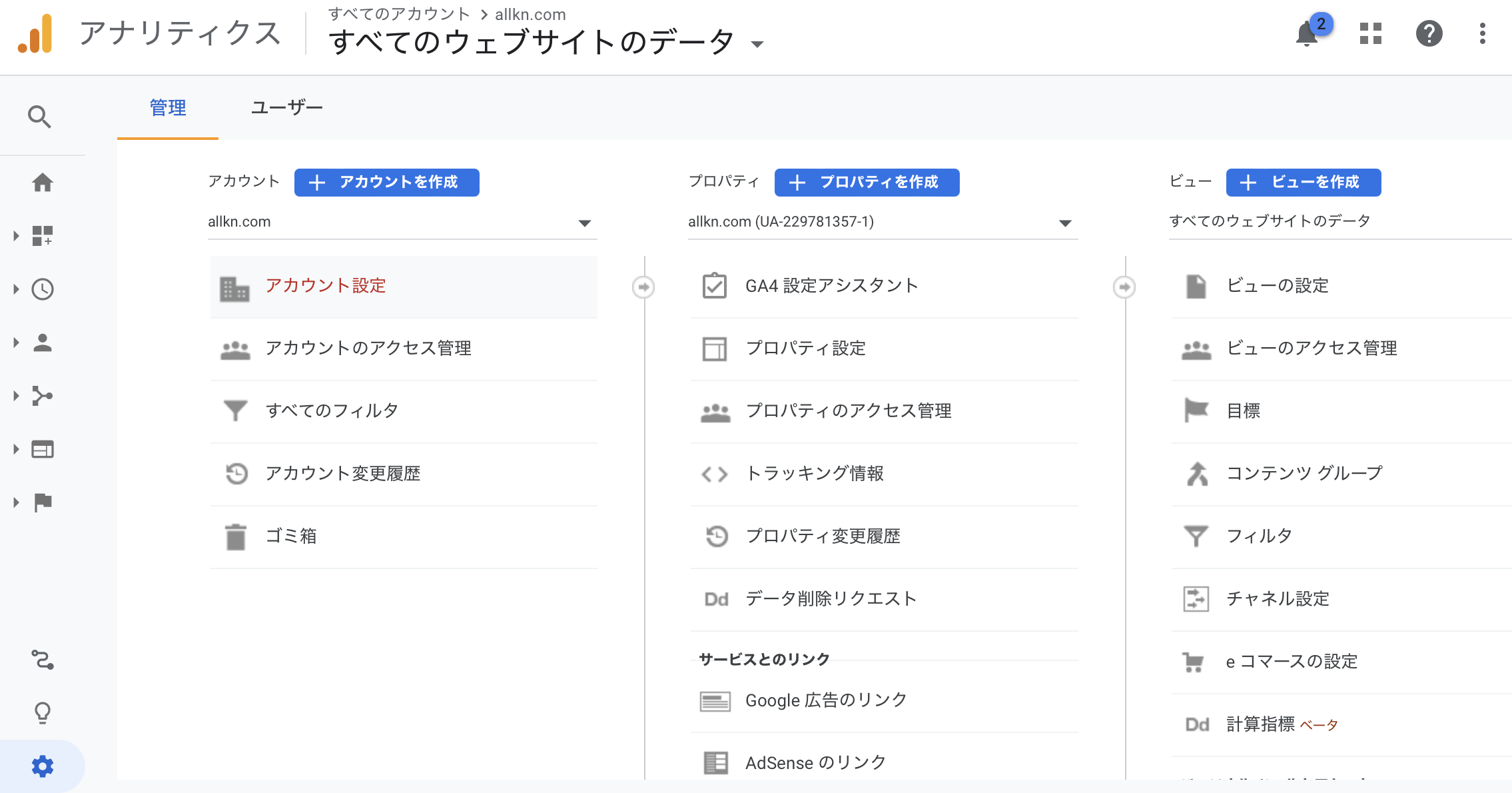1512x793 pixels.
Task: Expand the Realtime section arrow
Action: pos(16,289)
